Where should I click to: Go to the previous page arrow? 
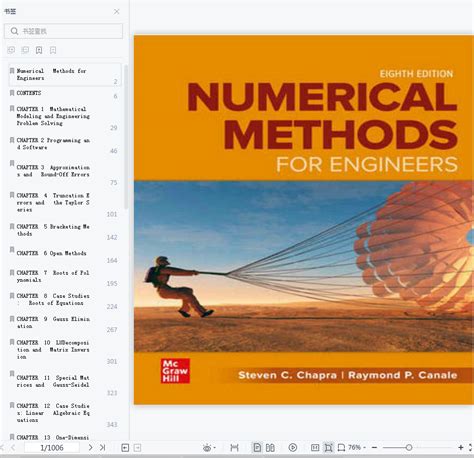coord(13,448)
